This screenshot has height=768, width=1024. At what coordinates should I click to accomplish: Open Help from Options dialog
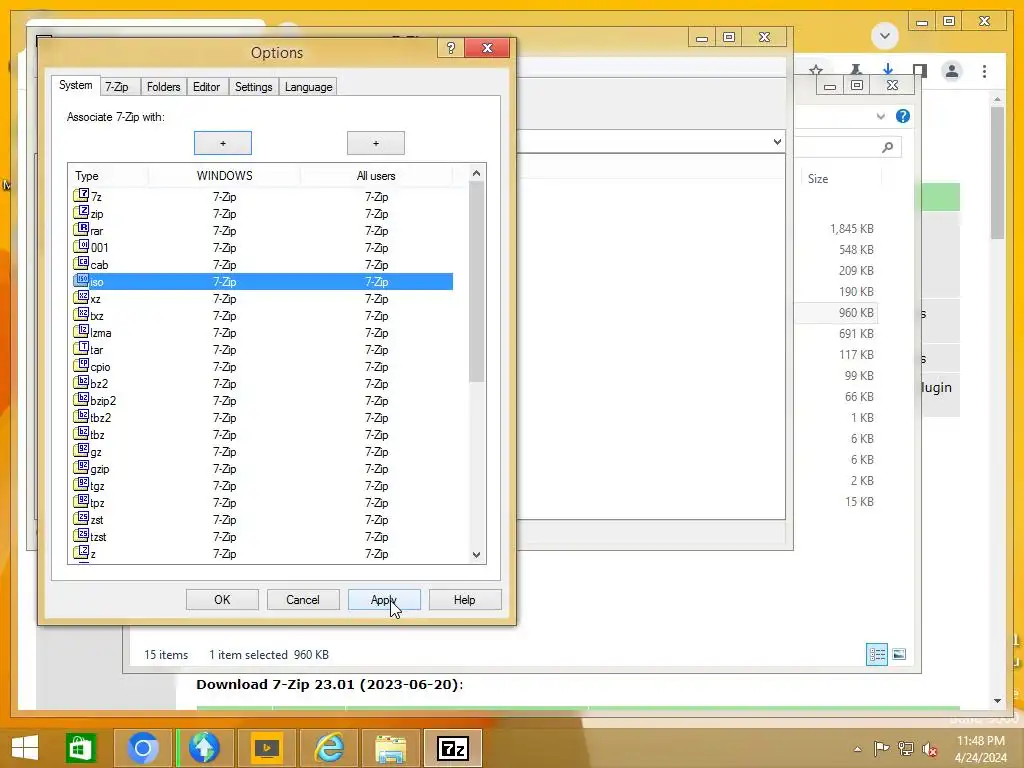click(x=465, y=600)
